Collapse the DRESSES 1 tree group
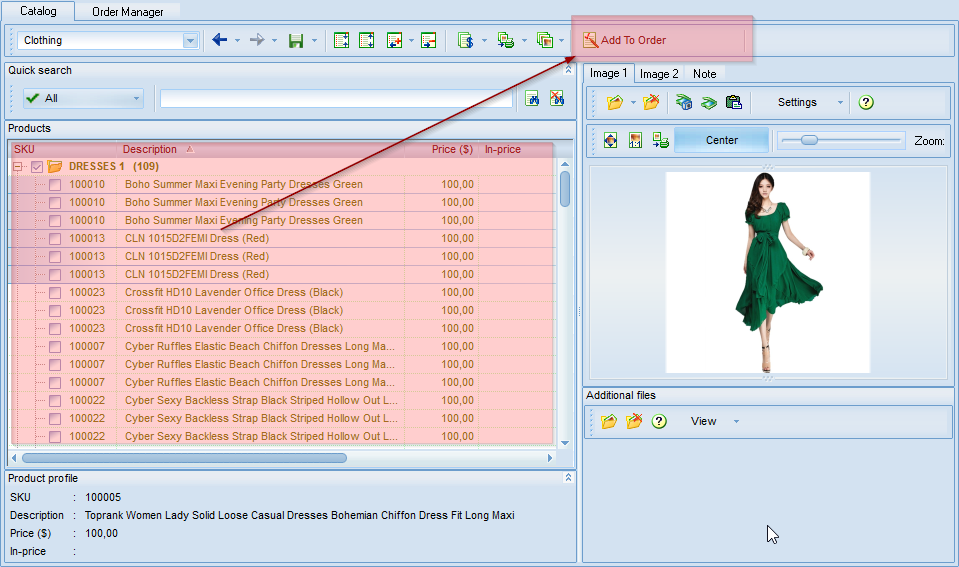 (18, 166)
